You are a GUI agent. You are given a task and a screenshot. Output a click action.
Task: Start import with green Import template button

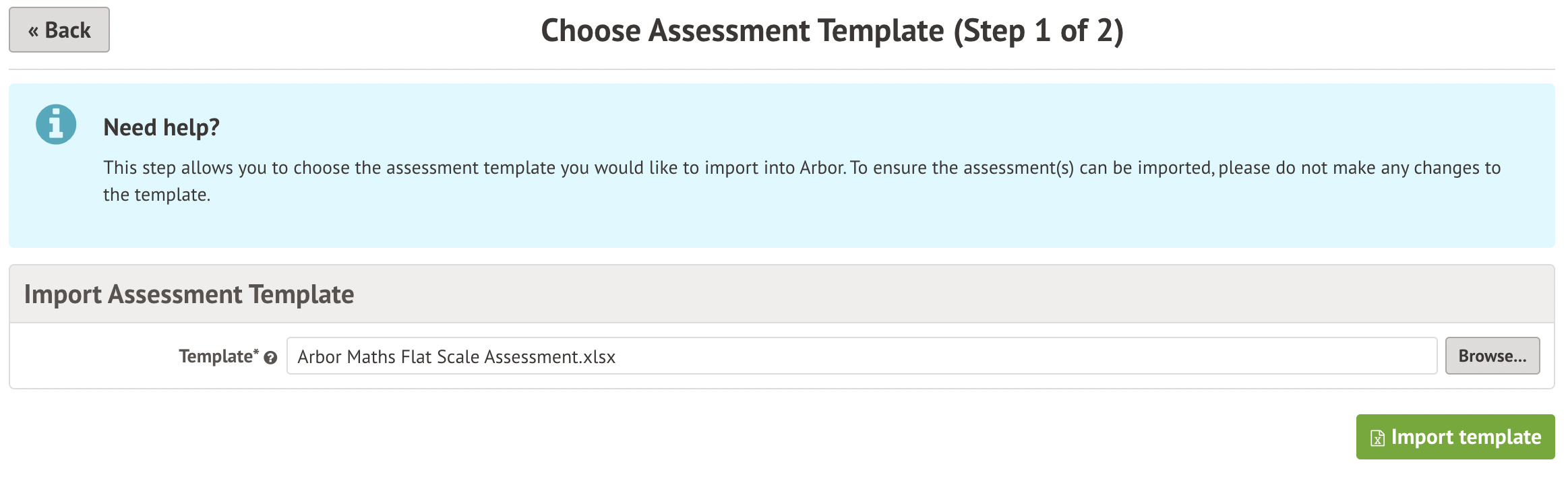coord(1455,437)
